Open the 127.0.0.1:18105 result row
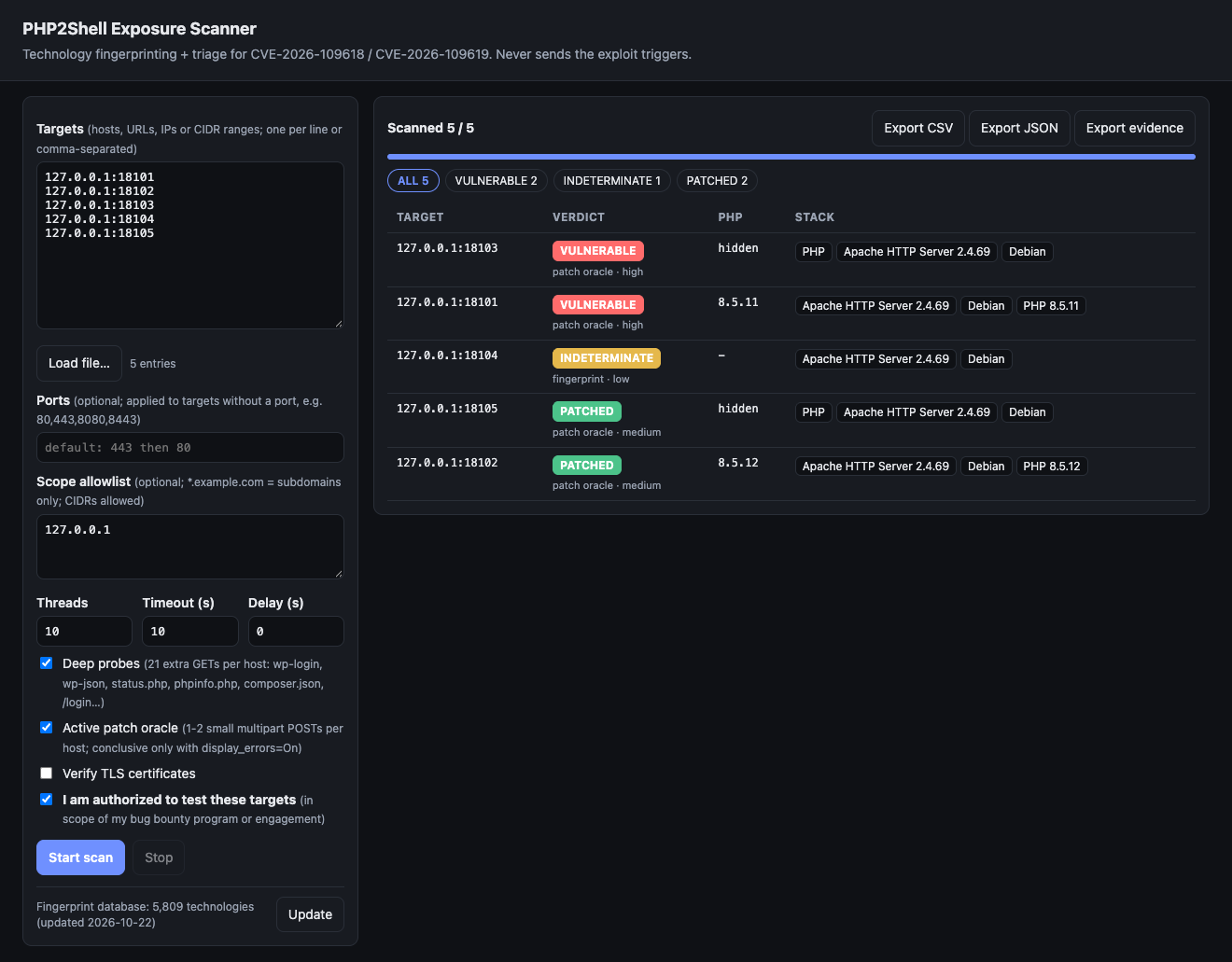The width and height of the screenshot is (1232, 962). point(791,421)
